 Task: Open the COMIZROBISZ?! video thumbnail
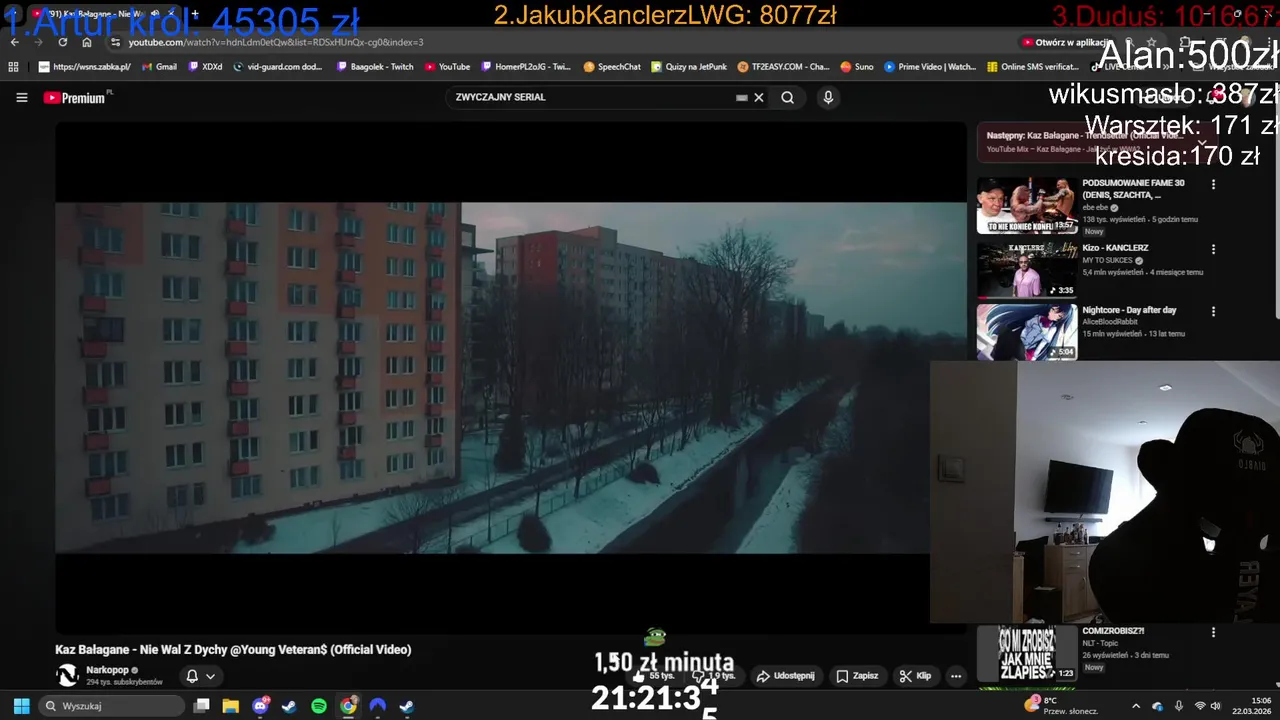tap(1027, 654)
